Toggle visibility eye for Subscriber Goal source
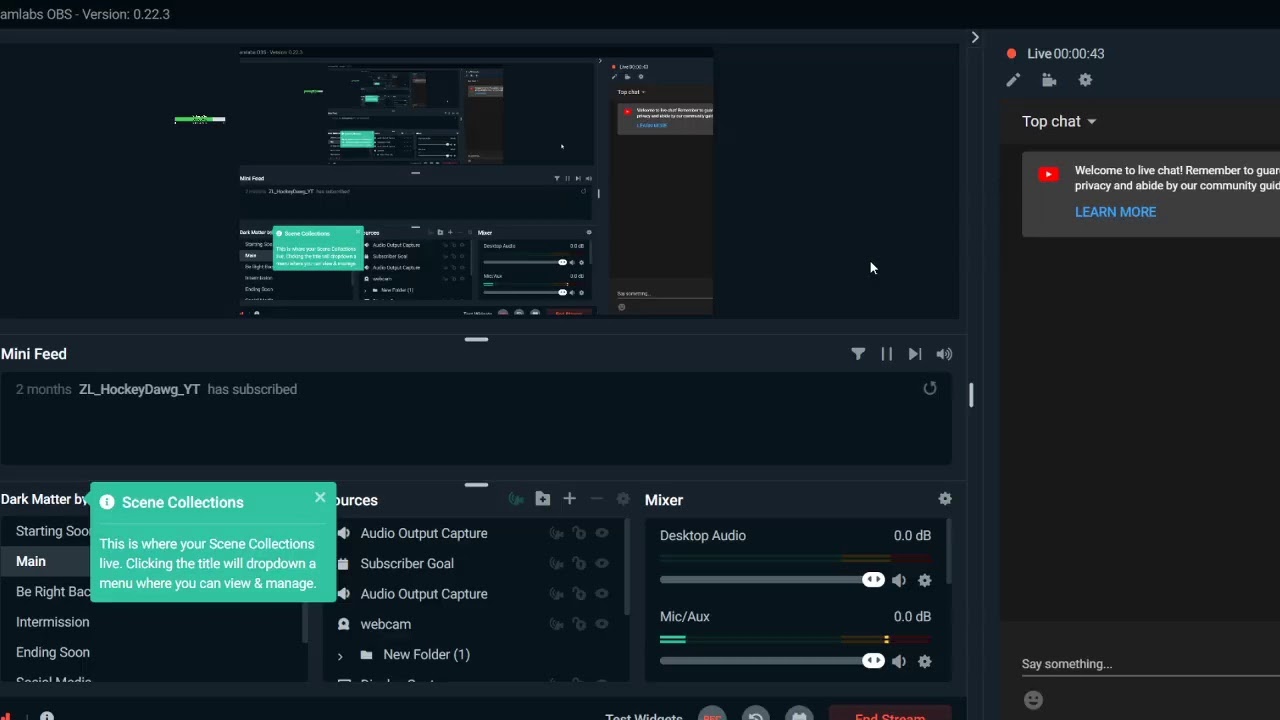The height and width of the screenshot is (720, 1280). click(602, 564)
